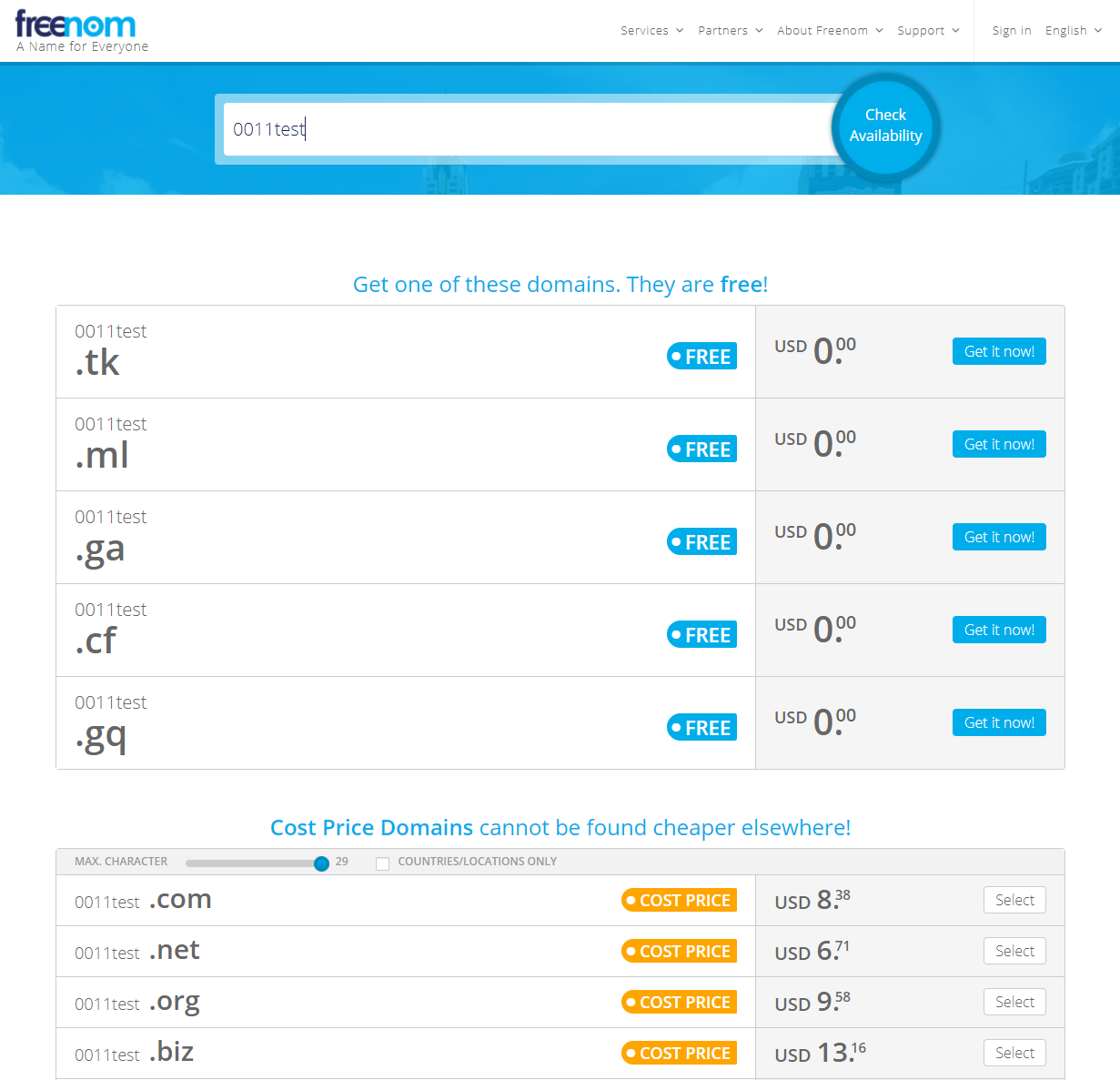The image size is (1120, 1080).
Task: Select the .org domain
Action: [1014, 1002]
